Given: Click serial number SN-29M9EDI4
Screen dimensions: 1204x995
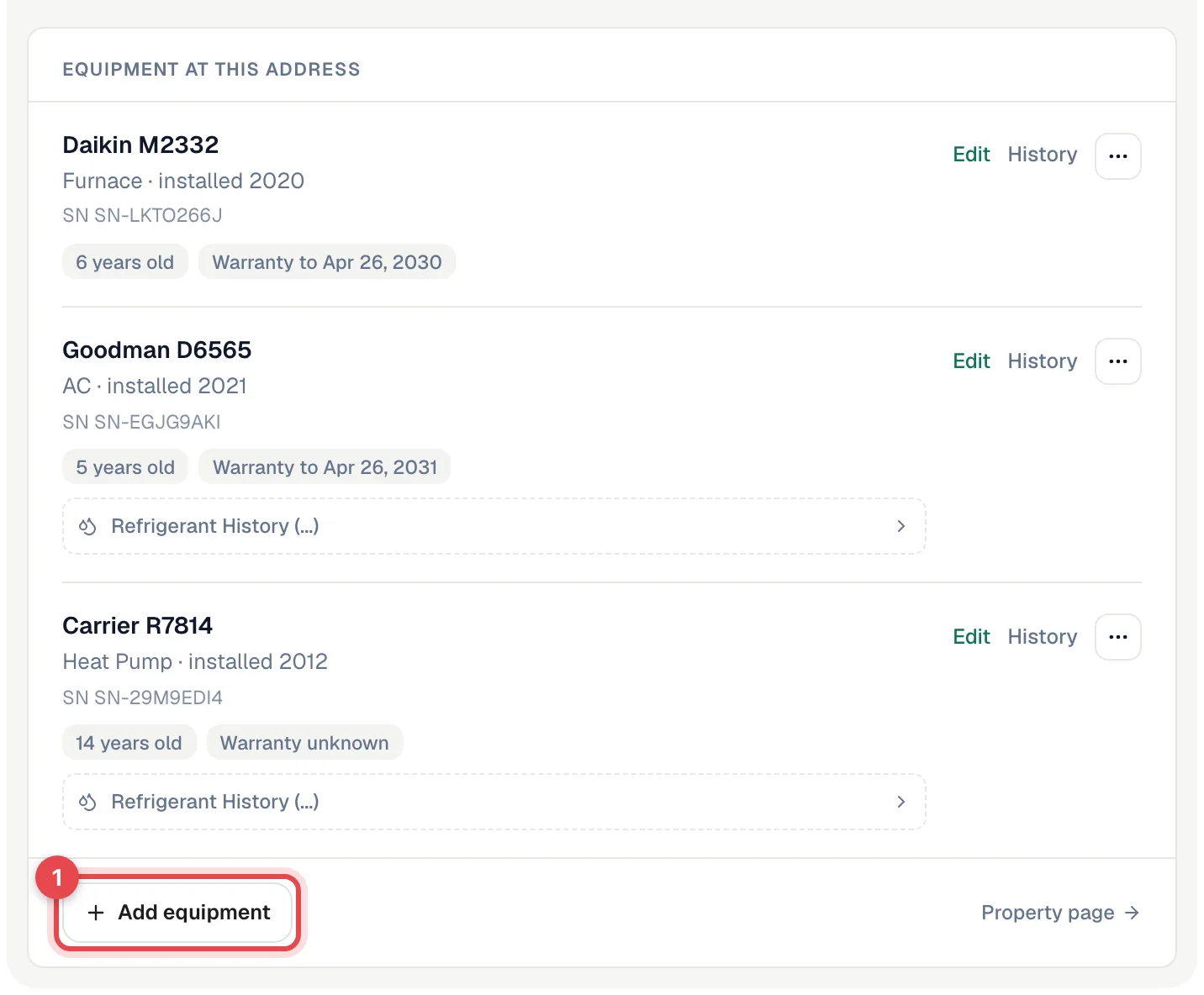Looking at the screenshot, I should [142, 698].
